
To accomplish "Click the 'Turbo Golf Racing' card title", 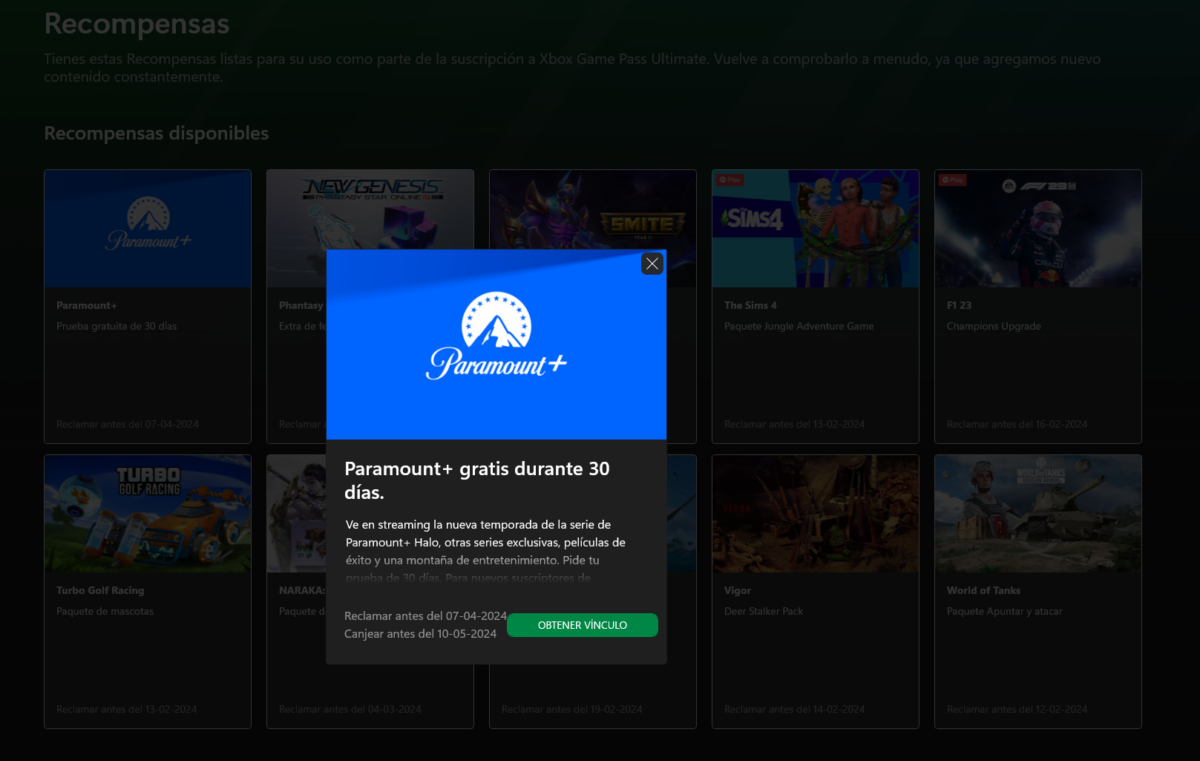I will pos(100,590).
